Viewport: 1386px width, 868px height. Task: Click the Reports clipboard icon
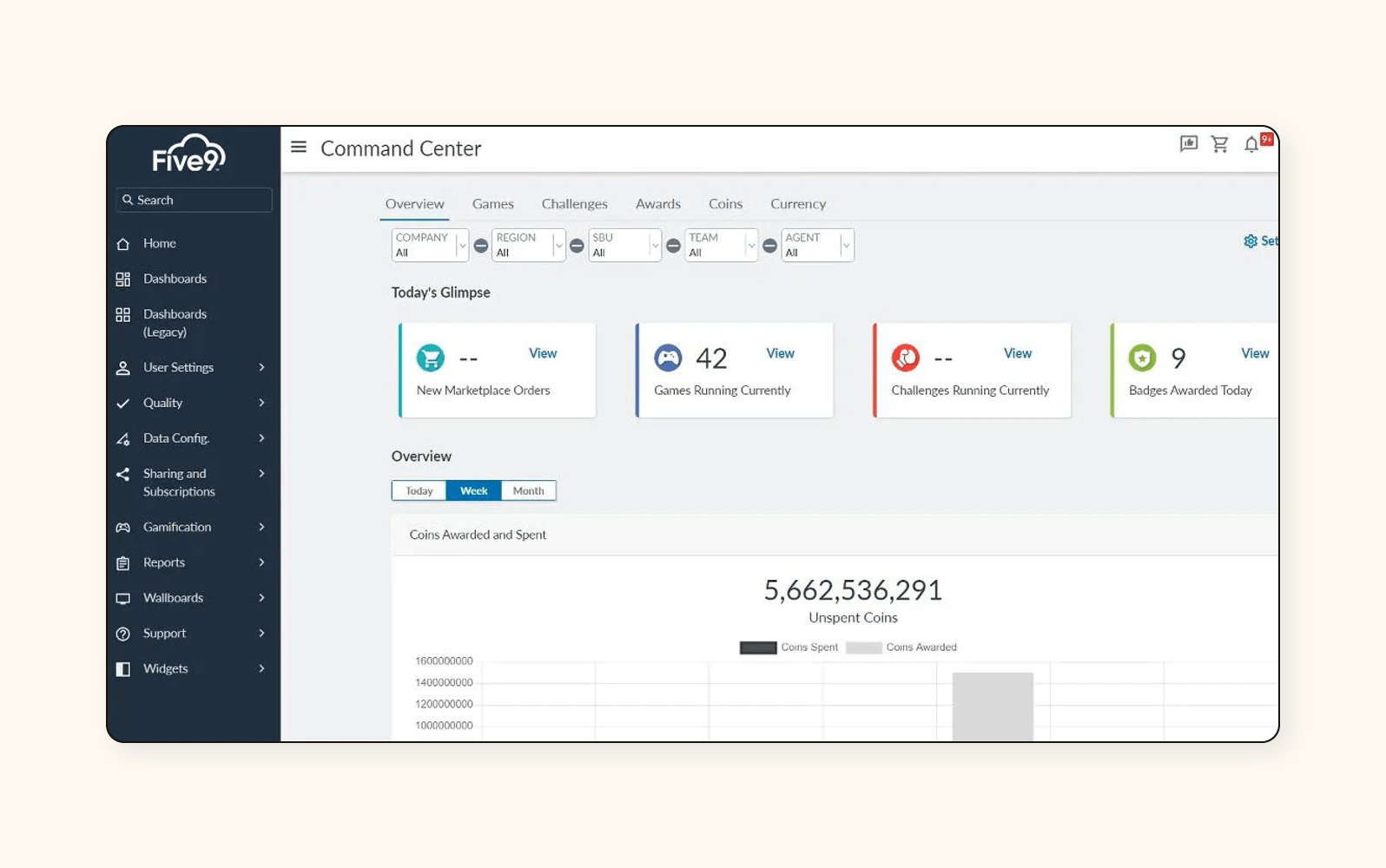[123, 563]
